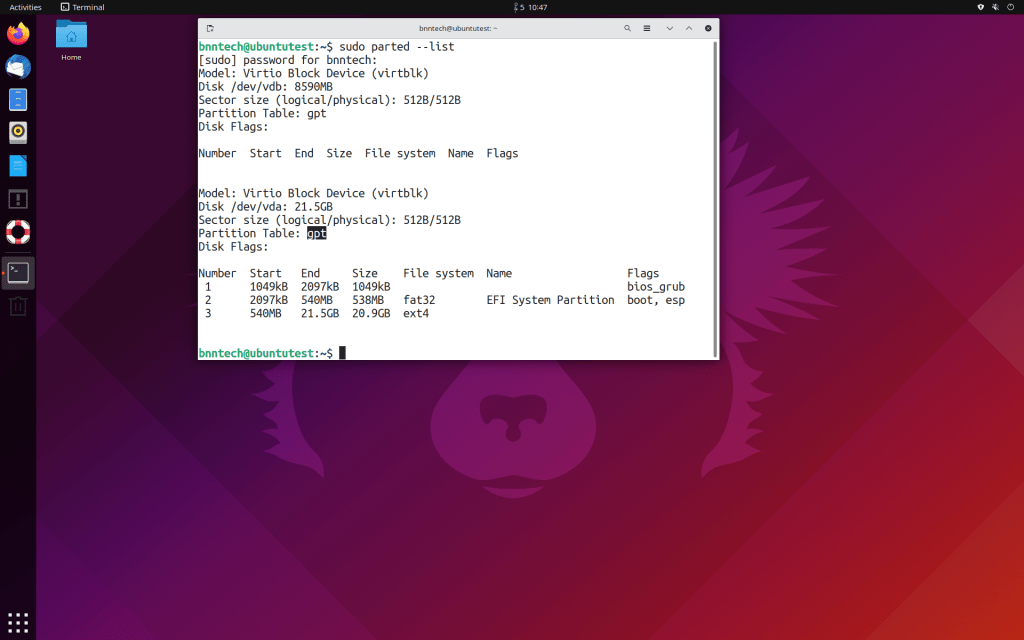Click the Activities button
Image resolution: width=1024 pixels, height=640 pixels.
(25, 7)
